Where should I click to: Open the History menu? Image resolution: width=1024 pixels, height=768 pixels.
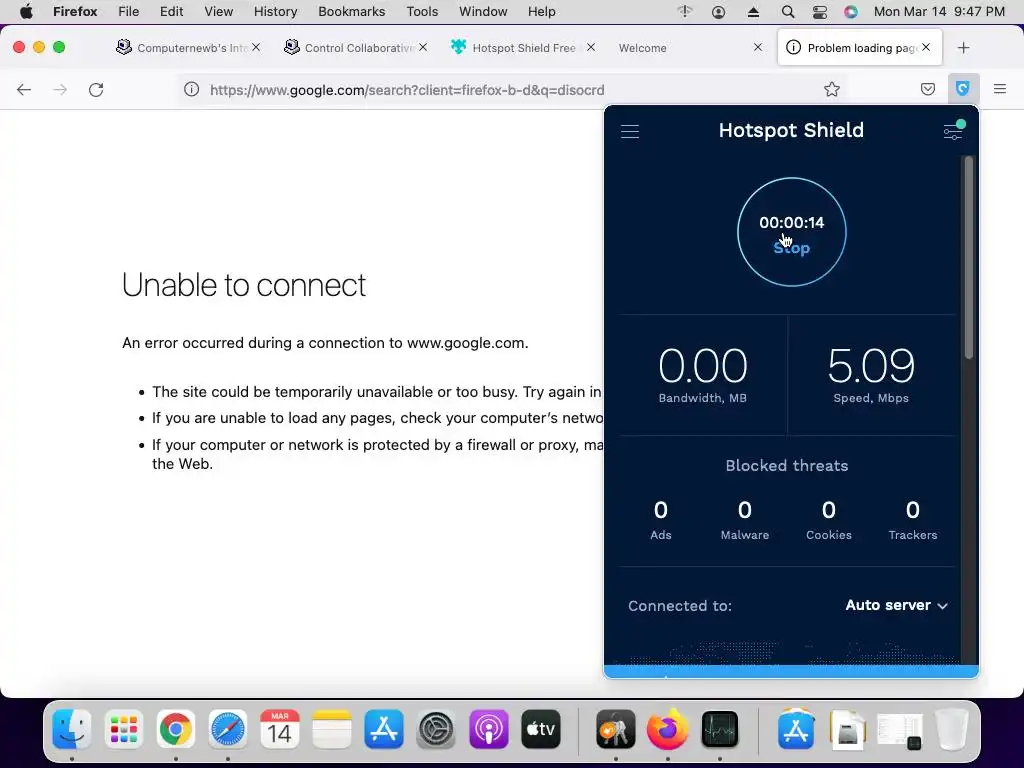(x=275, y=12)
